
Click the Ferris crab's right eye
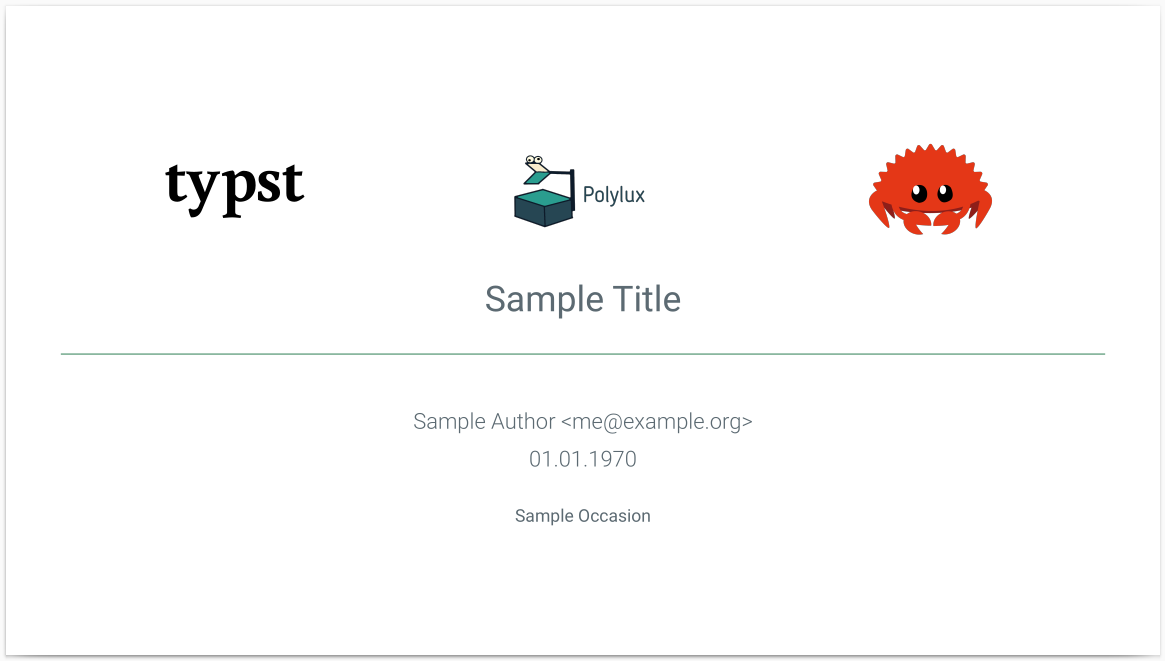click(x=945, y=192)
